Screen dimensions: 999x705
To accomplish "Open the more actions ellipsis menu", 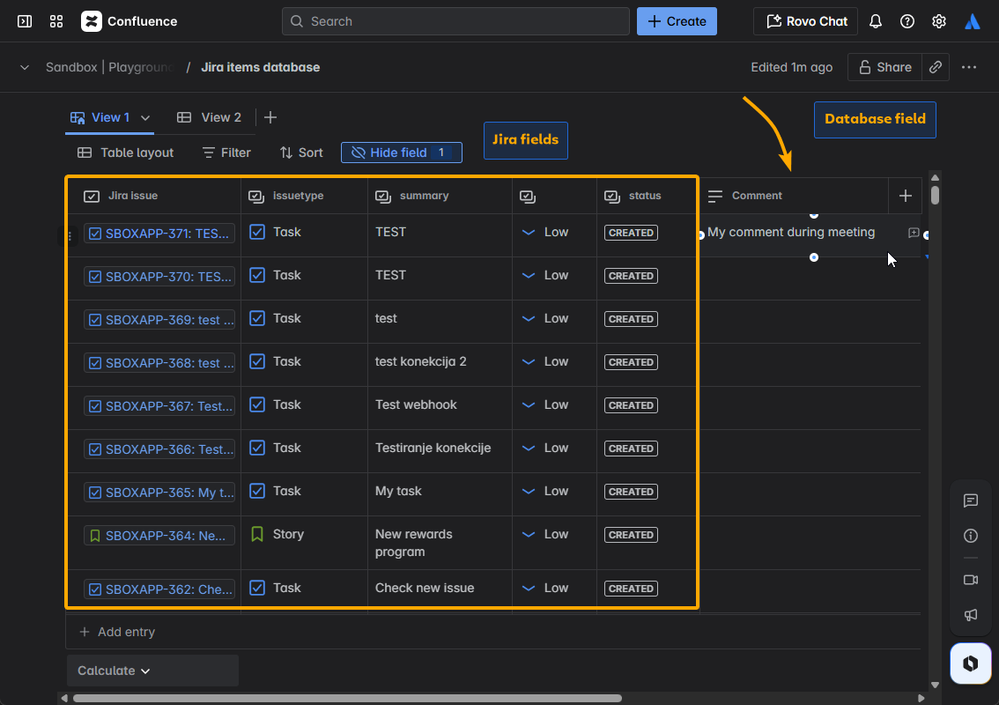I will click(968, 67).
